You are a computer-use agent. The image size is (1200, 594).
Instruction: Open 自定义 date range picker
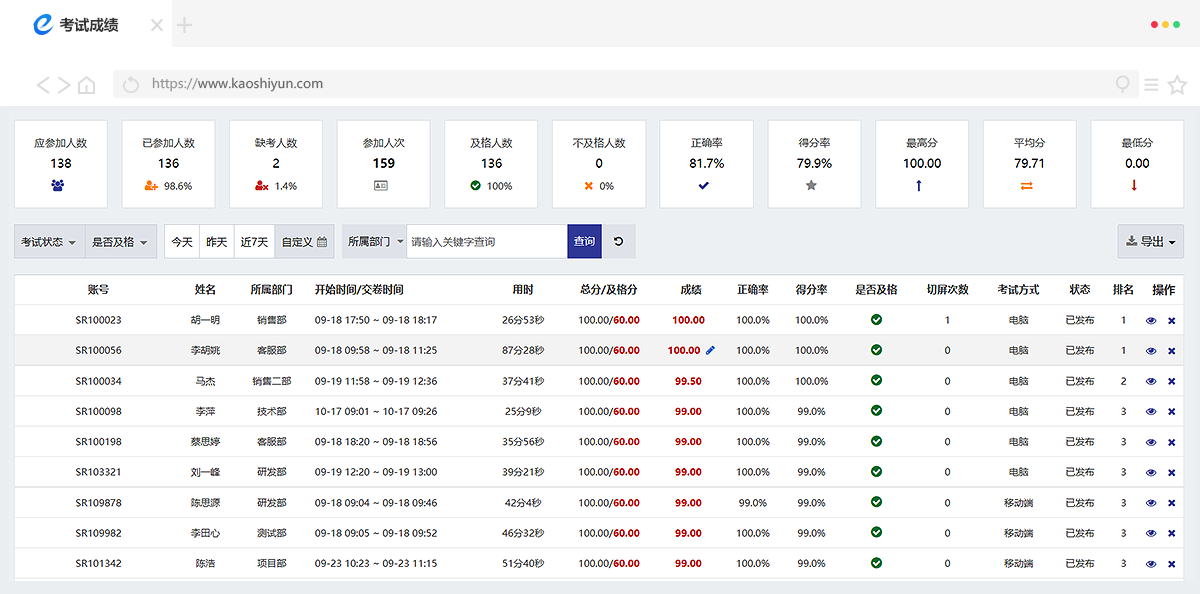coord(304,241)
